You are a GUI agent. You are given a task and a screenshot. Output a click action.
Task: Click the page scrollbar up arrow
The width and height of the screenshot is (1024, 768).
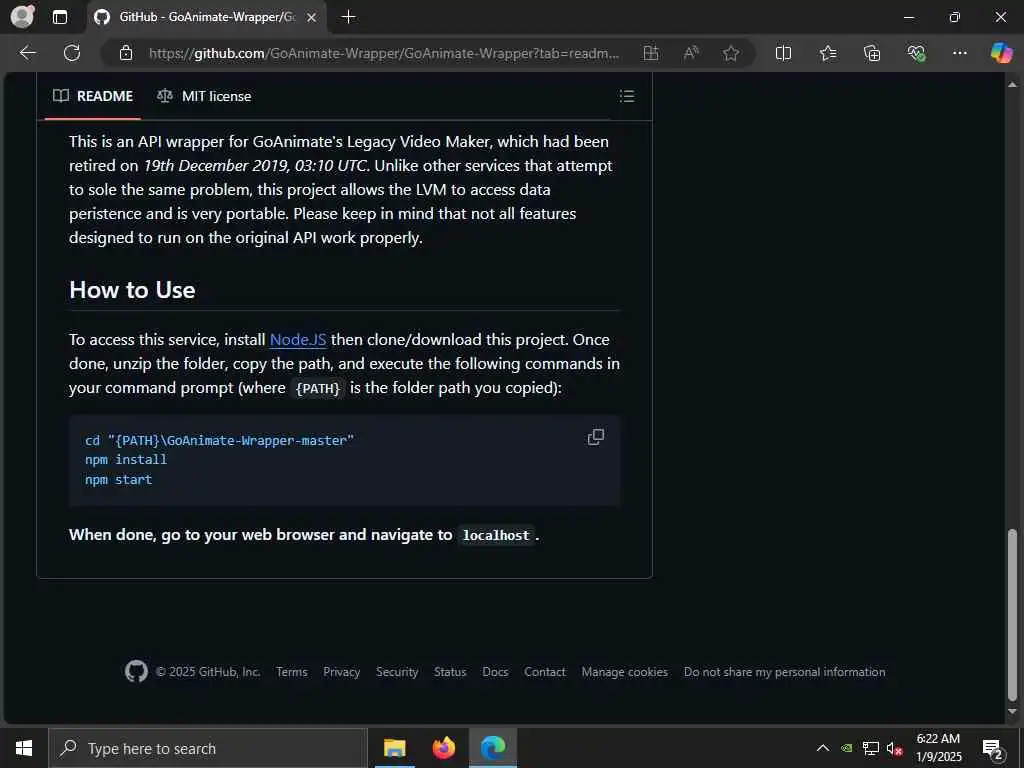tap(1012, 84)
